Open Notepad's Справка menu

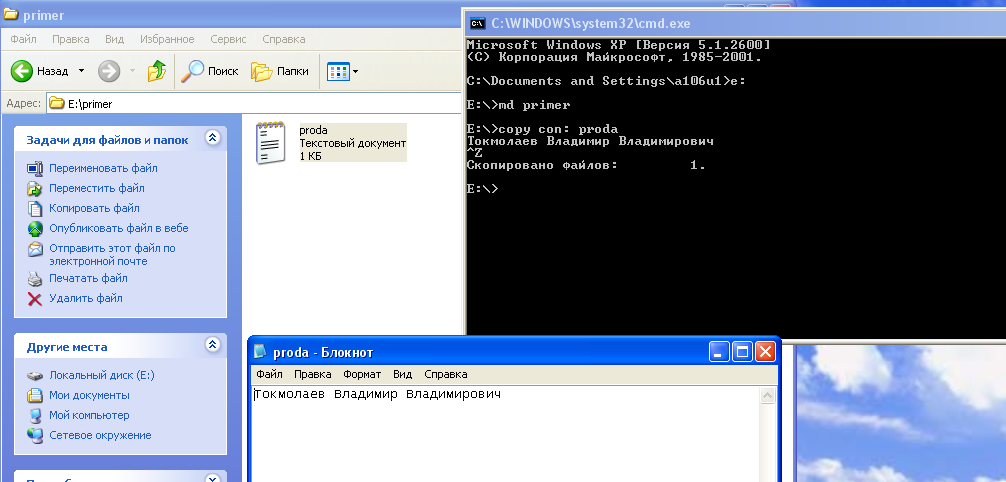pyautogui.click(x=445, y=374)
